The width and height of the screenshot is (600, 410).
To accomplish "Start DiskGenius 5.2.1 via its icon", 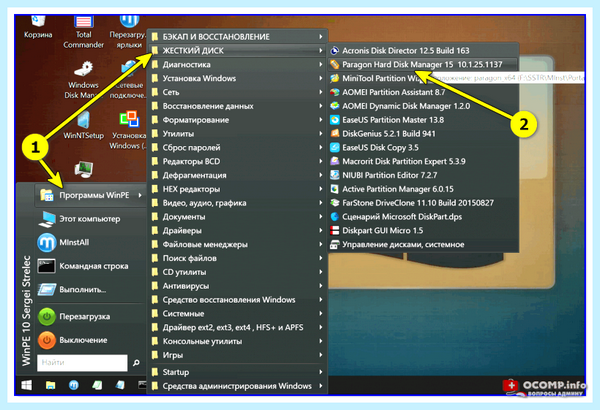I will click(335, 134).
